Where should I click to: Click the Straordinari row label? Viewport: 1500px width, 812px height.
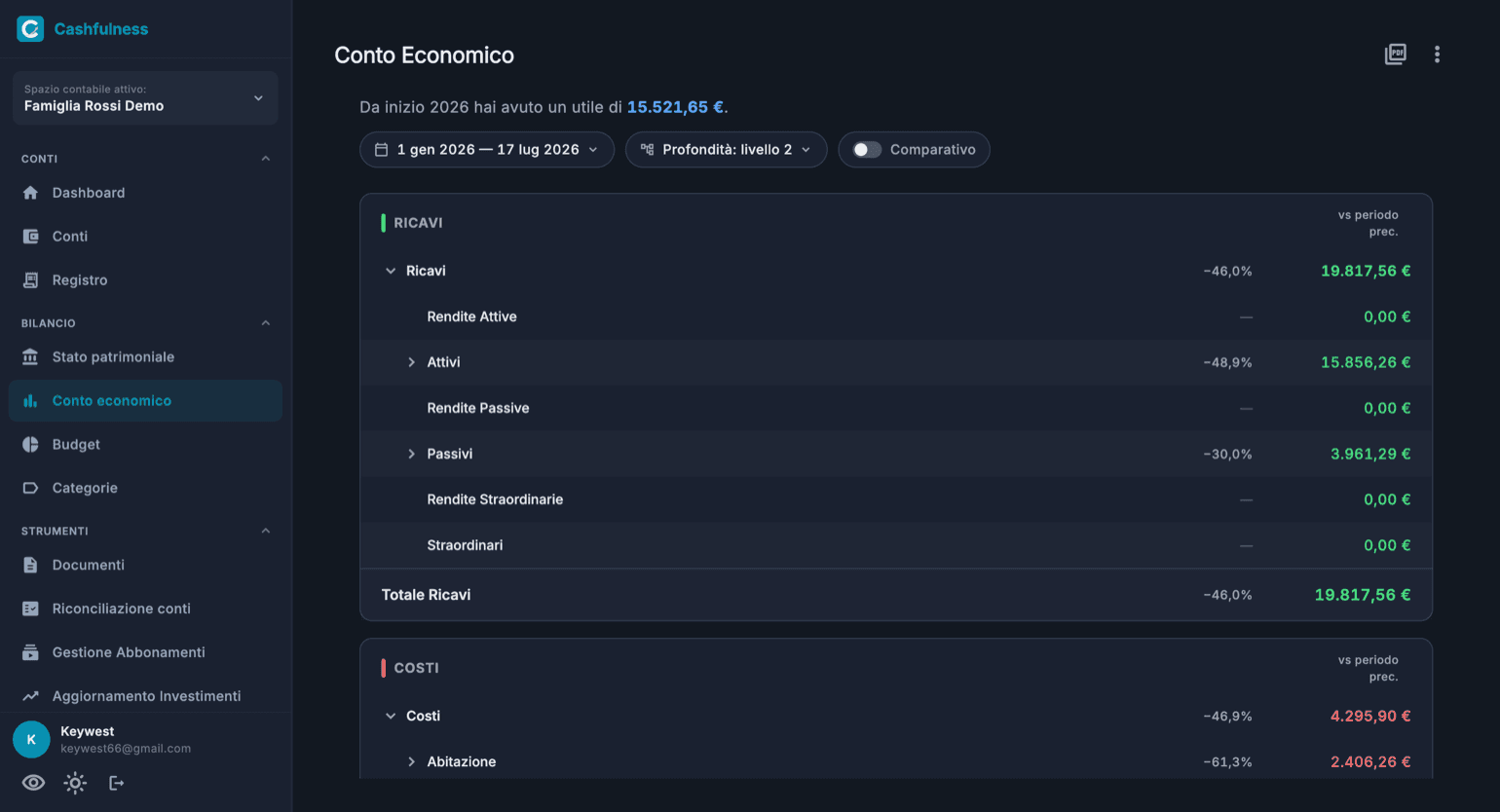pos(465,545)
